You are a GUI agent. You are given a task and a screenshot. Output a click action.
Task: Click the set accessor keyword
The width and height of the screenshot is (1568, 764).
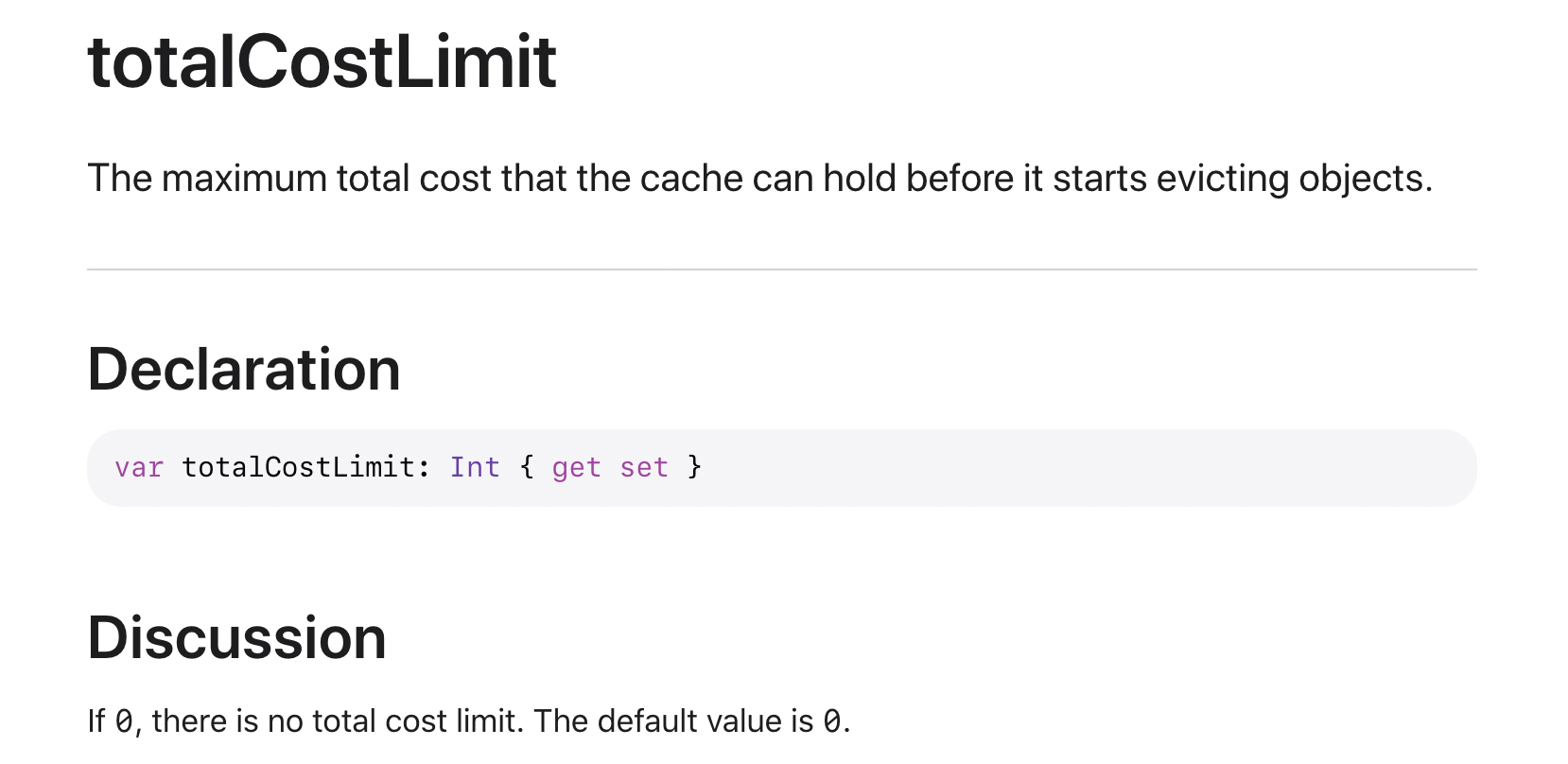point(644,467)
